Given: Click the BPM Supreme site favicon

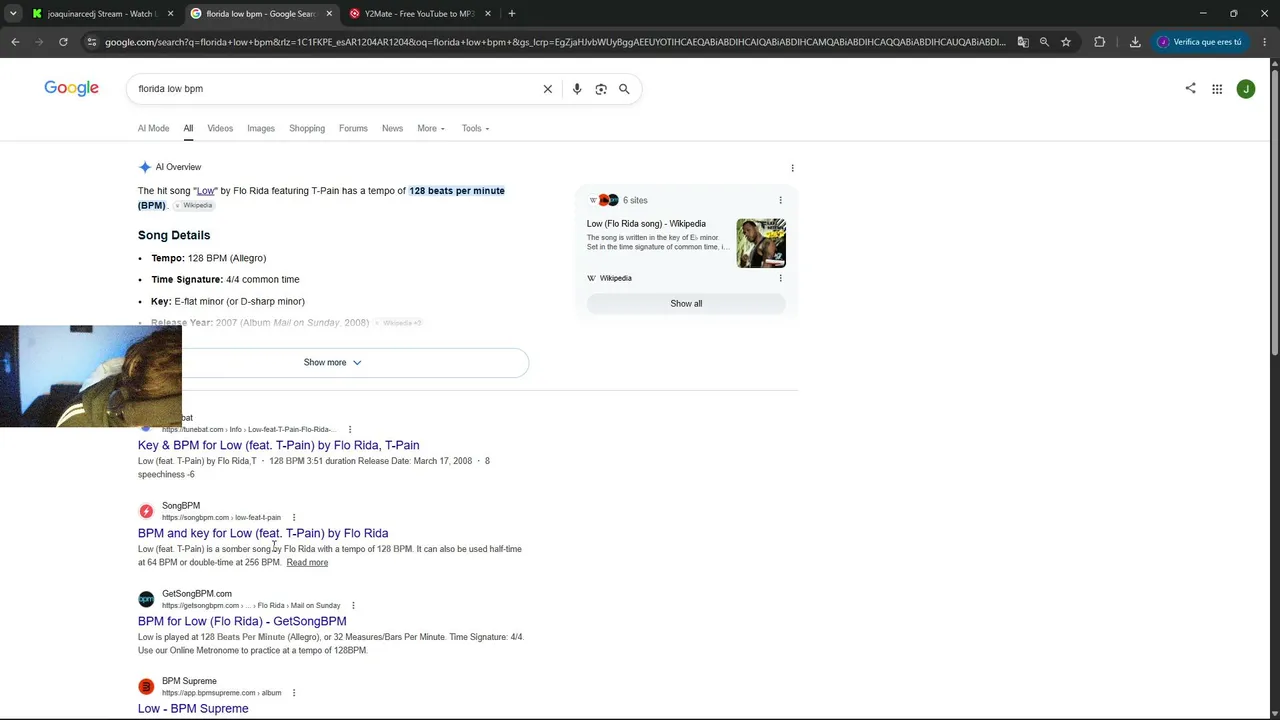Looking at the screenshot, I should pyautogui.click(x=146, y=686).
